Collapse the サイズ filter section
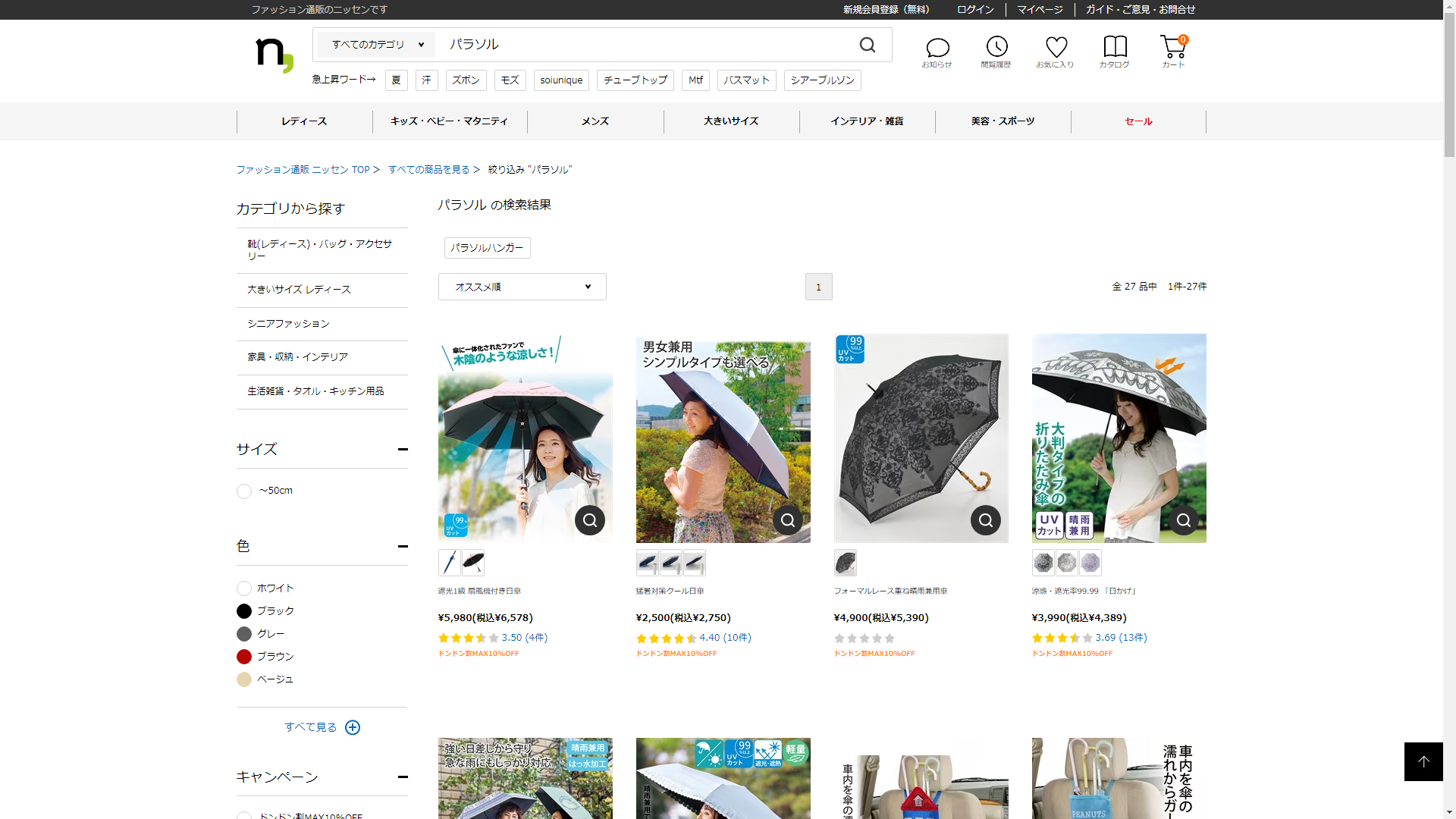This screenshot has height=819, width=1456. 403,449
